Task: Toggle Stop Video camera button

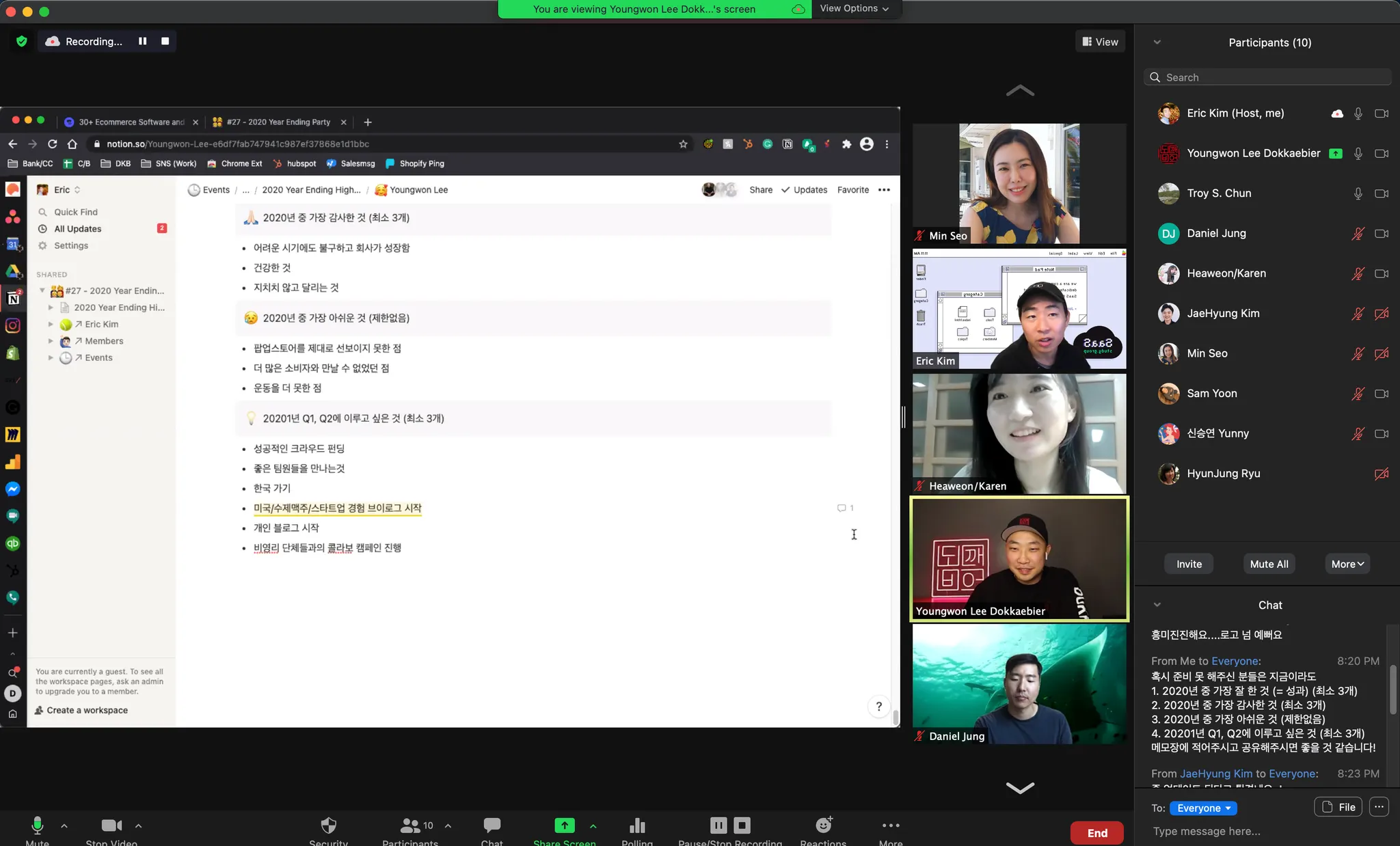Action: coord(111,825)
